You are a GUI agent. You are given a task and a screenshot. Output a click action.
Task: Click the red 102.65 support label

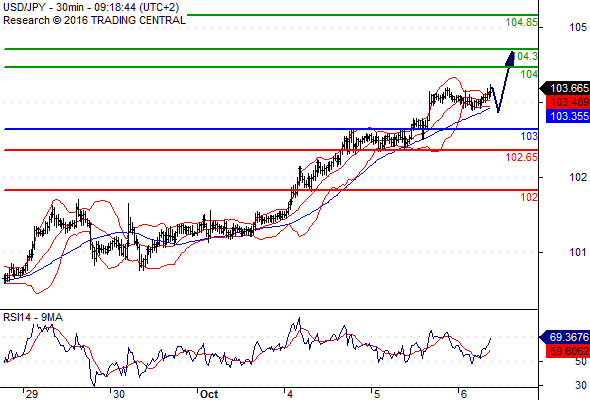pos(522,157)
